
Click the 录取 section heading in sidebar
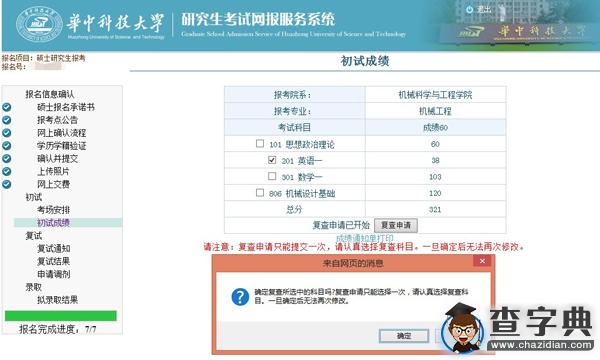34,287
